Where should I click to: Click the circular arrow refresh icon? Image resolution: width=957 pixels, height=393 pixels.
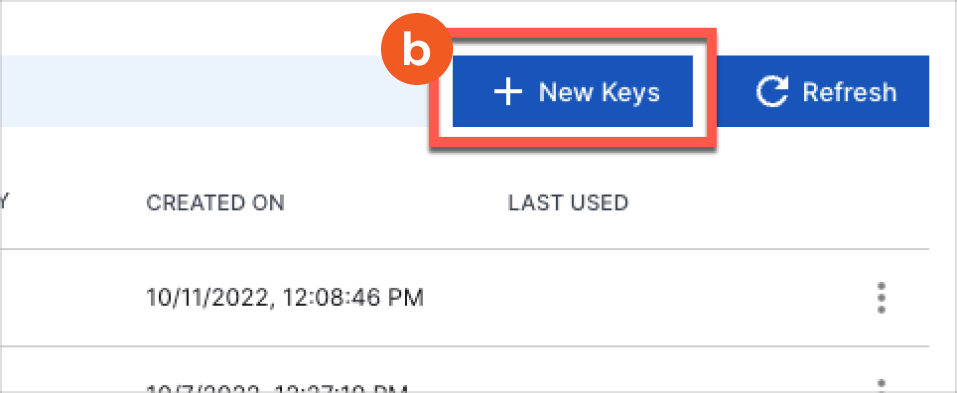click(771, 92)
